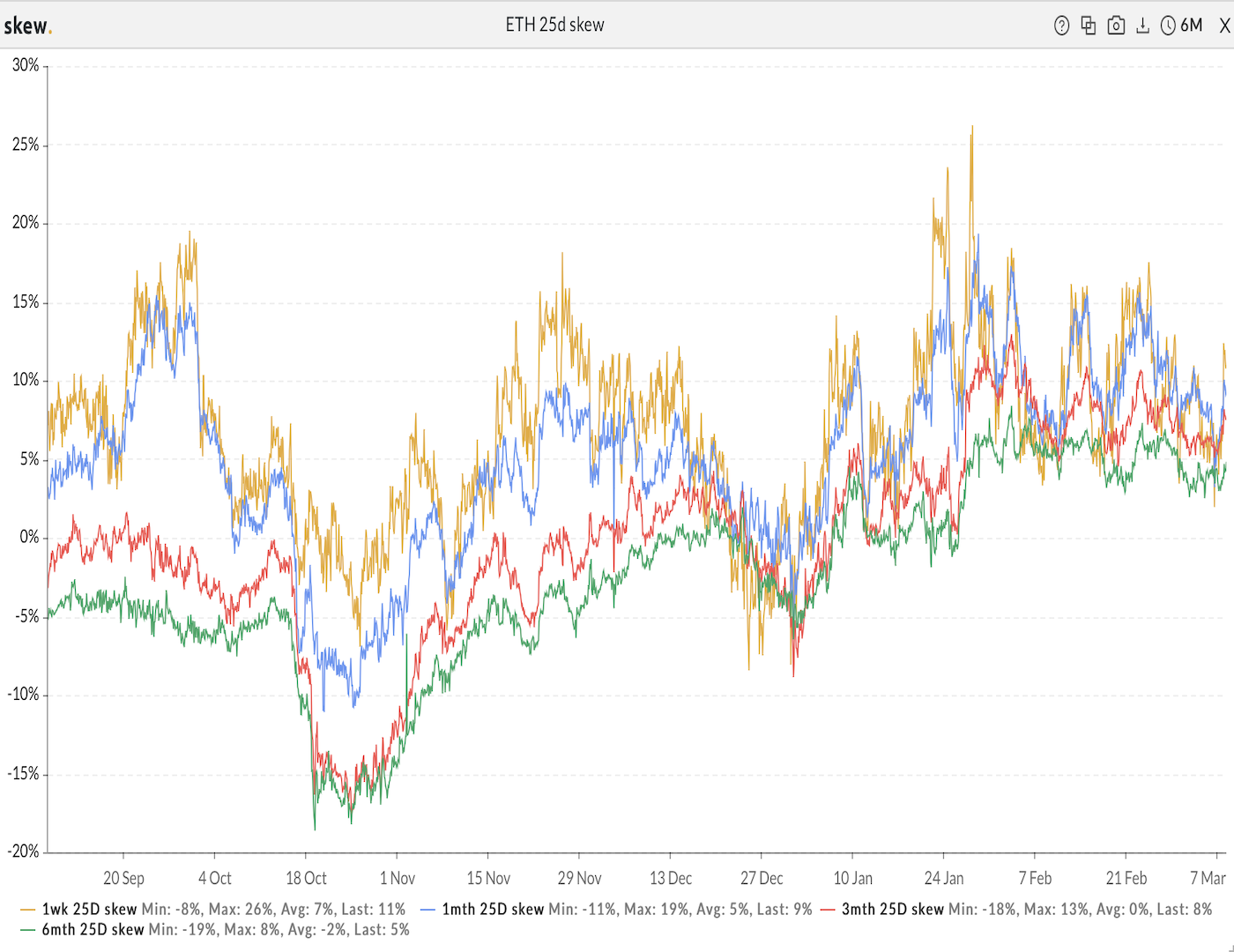
Task: Close the chart with the X icon
Action: pyautogui.click(x=1224, y=26)
